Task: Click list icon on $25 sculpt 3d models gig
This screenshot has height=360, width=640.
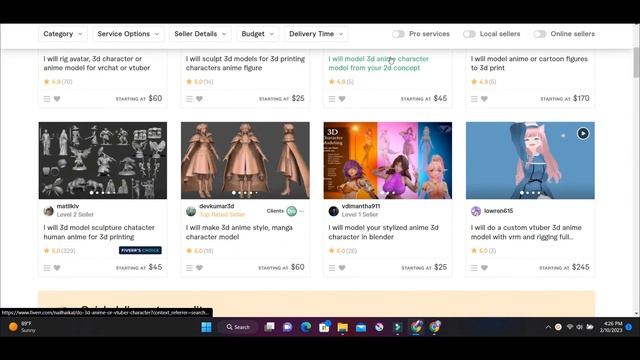Action: click(x=189, y=99)
